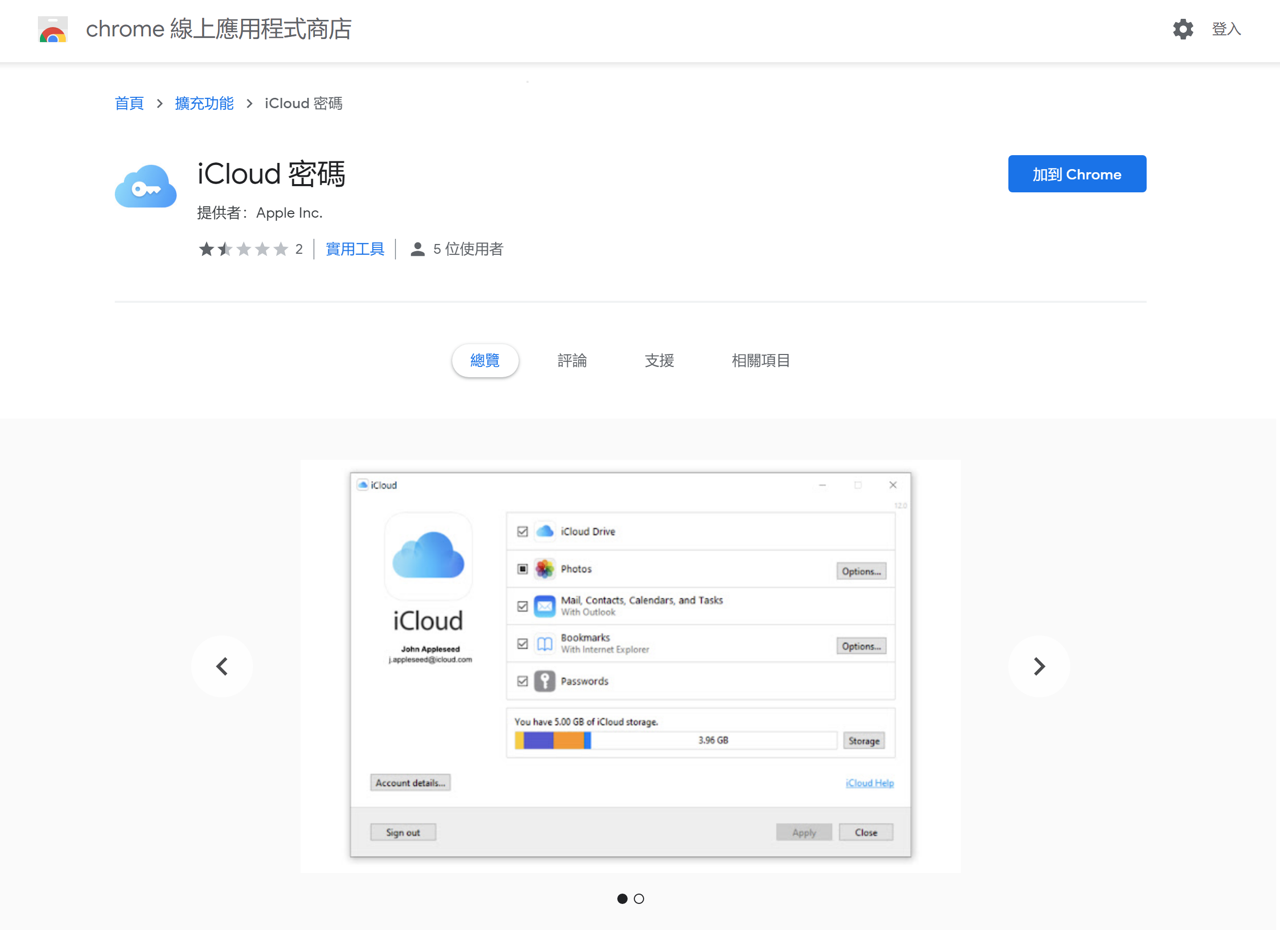
Task: Show previous screenshot with left arrow
Action: 222,666
